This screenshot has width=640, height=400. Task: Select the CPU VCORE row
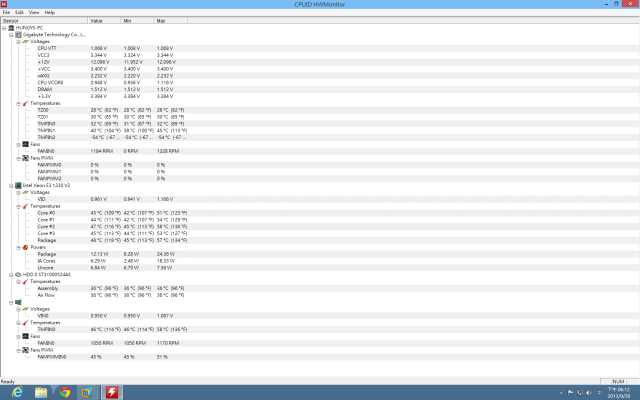coord(112,82)
